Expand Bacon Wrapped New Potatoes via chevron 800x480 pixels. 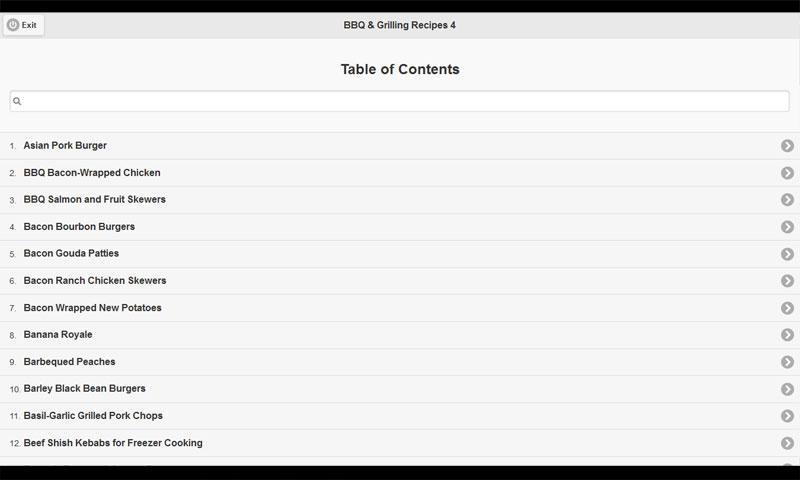click(787, 308)
